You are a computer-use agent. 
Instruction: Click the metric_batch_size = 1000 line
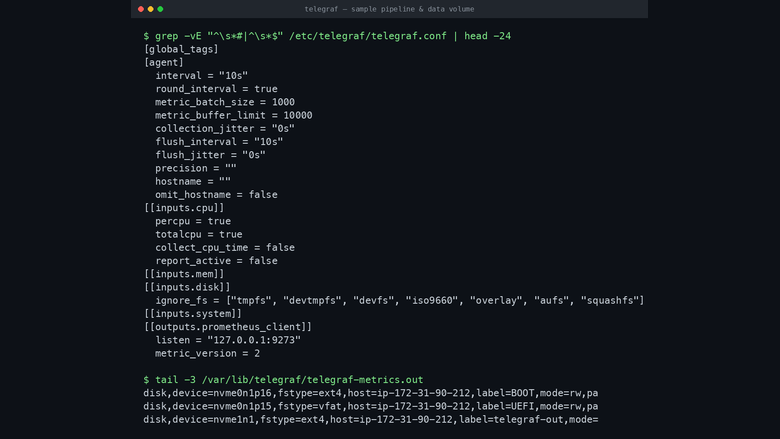click(x=225, y=102)
